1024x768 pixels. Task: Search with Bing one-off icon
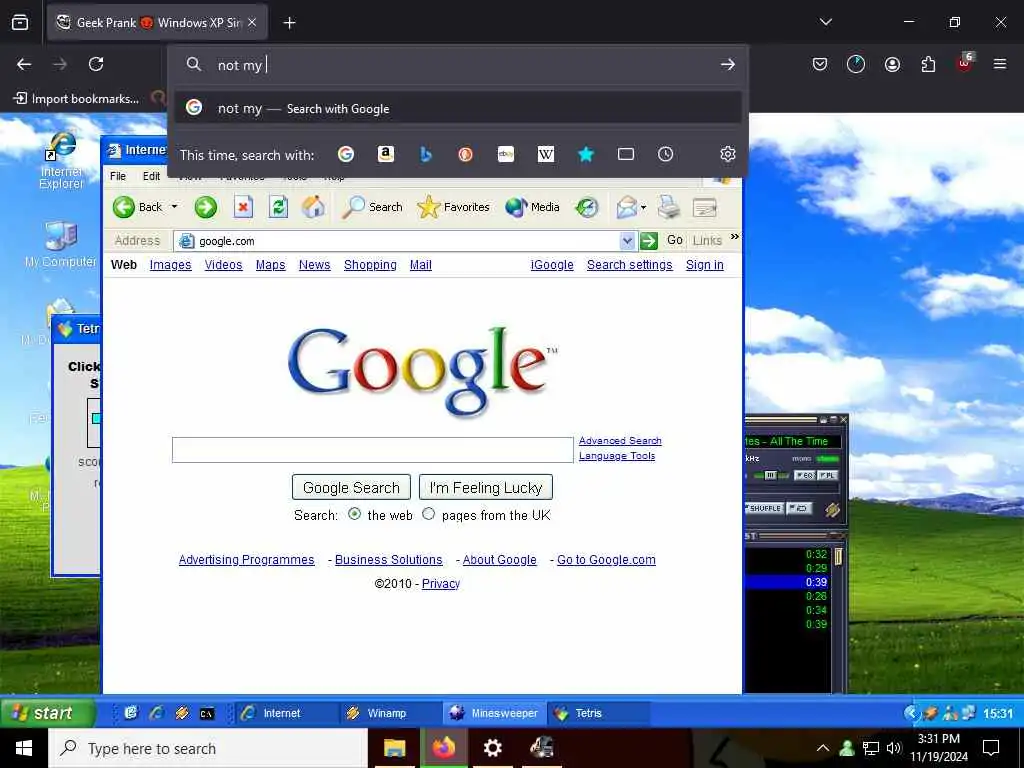(426, 154)
